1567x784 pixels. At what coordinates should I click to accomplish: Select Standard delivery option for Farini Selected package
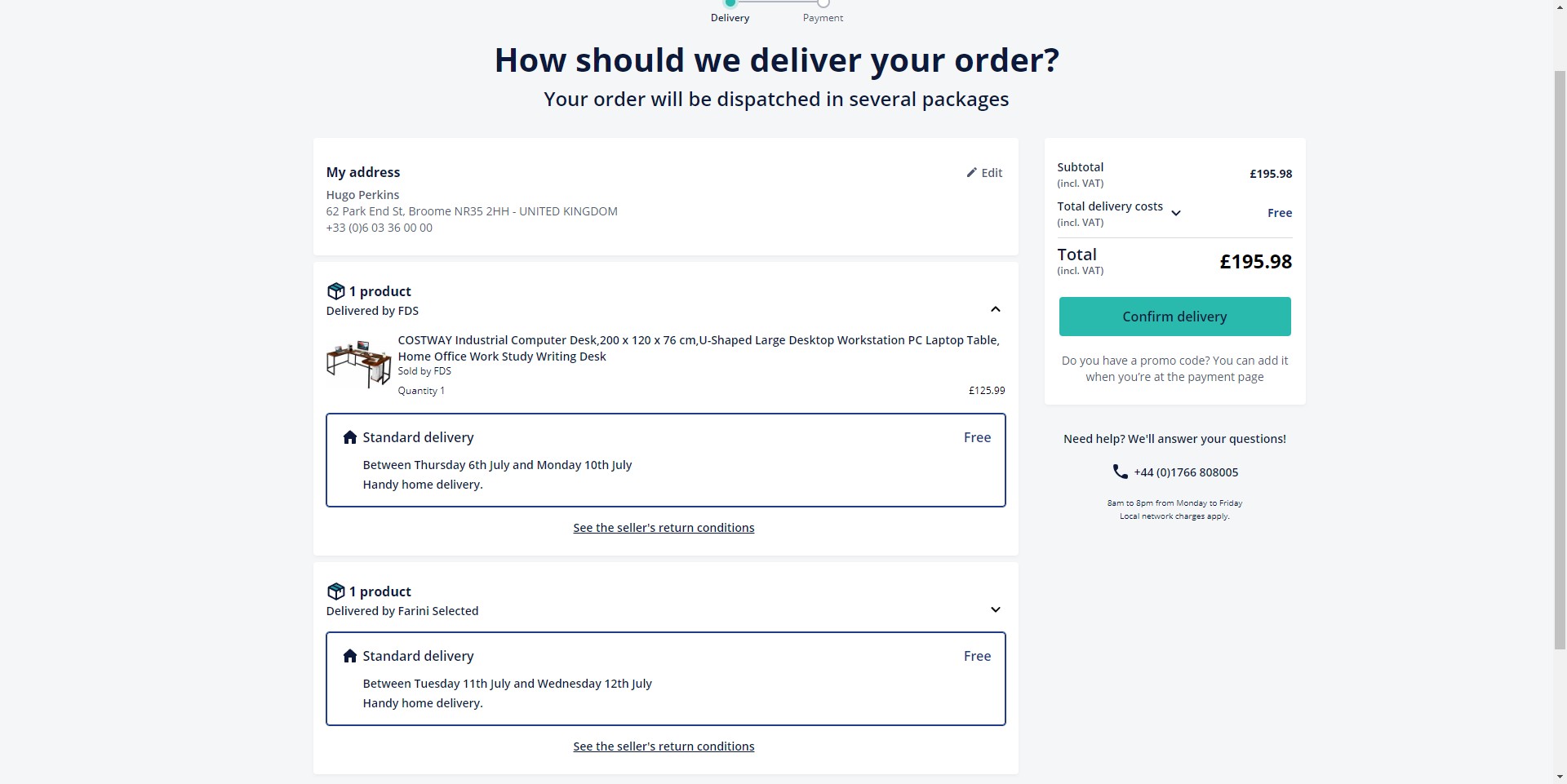click(666, 679)
